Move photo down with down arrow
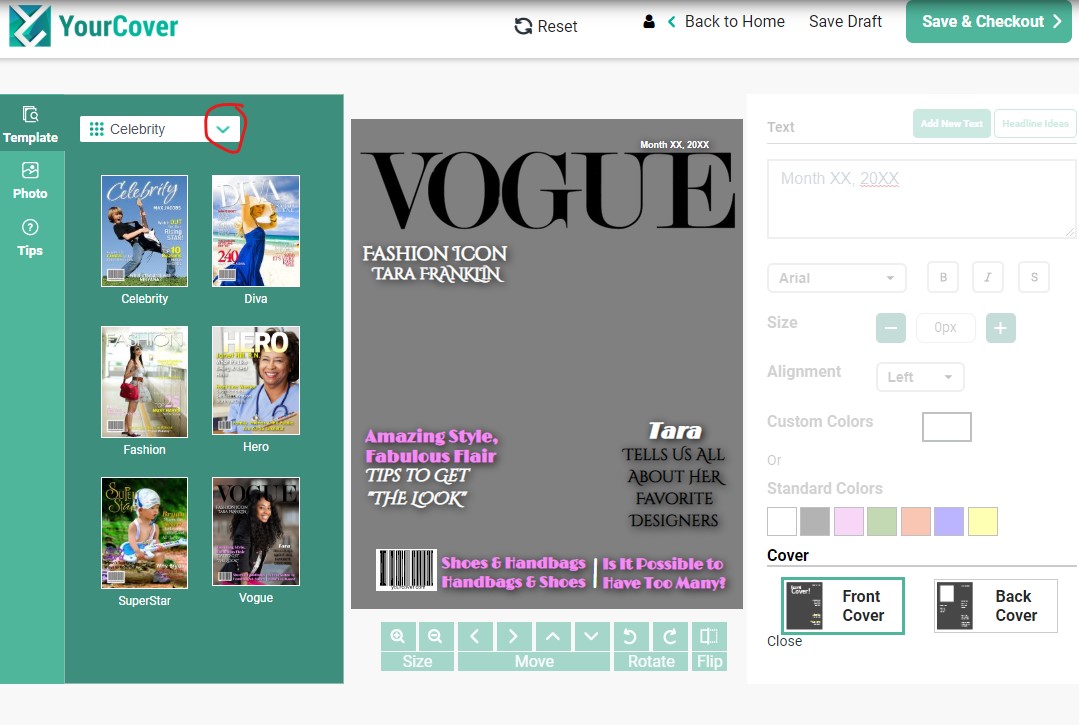1079x725 pixels. 591,636
